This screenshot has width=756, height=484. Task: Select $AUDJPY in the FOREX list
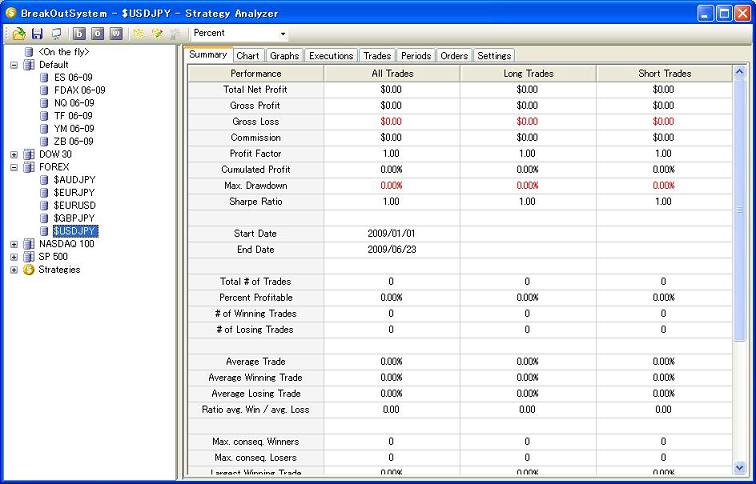tap(75, 180)
